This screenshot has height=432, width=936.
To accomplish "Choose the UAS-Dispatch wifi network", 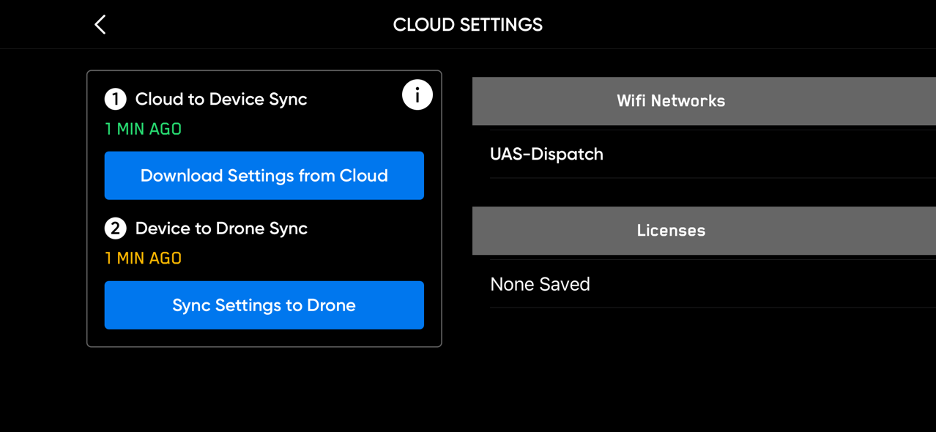I will pyautogui.click(x=547, y=155).
